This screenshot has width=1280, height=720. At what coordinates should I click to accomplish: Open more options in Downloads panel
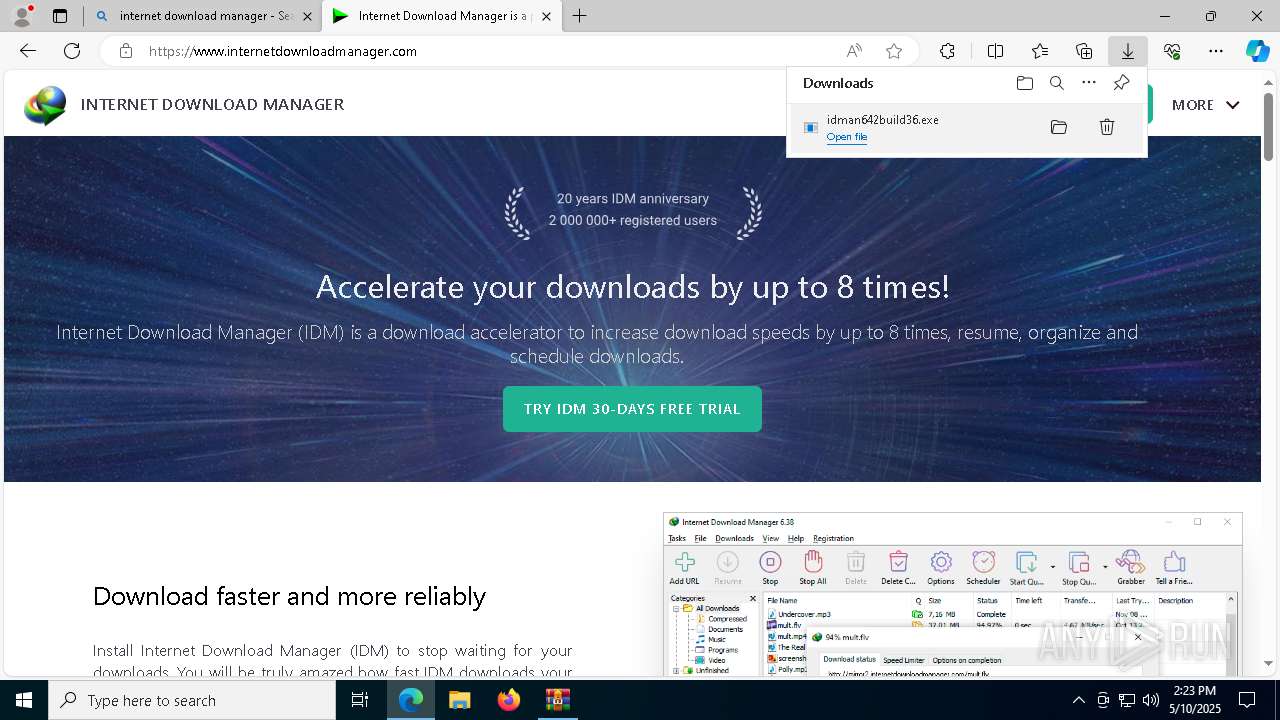pyautogui.click(x=1089, y=83)
